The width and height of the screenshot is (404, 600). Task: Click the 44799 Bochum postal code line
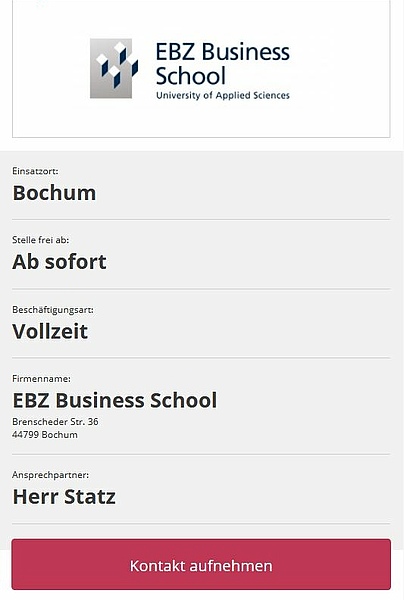[45, 435]
